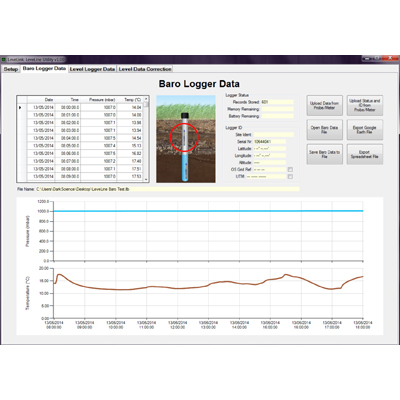400x400 pixels.
Task: Open the Level Logger Data tab
Action: pyautogui.click(x=92, y=69)
